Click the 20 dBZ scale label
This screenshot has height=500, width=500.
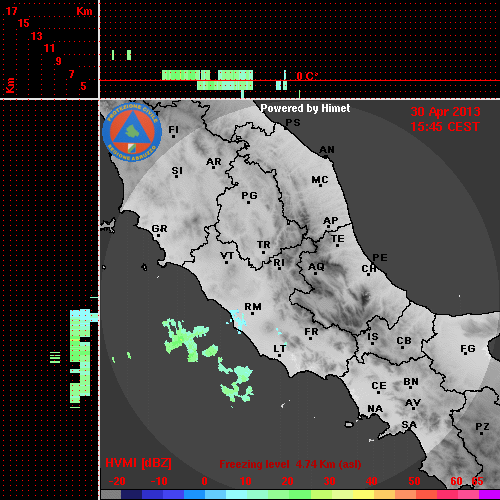point(287,481)
